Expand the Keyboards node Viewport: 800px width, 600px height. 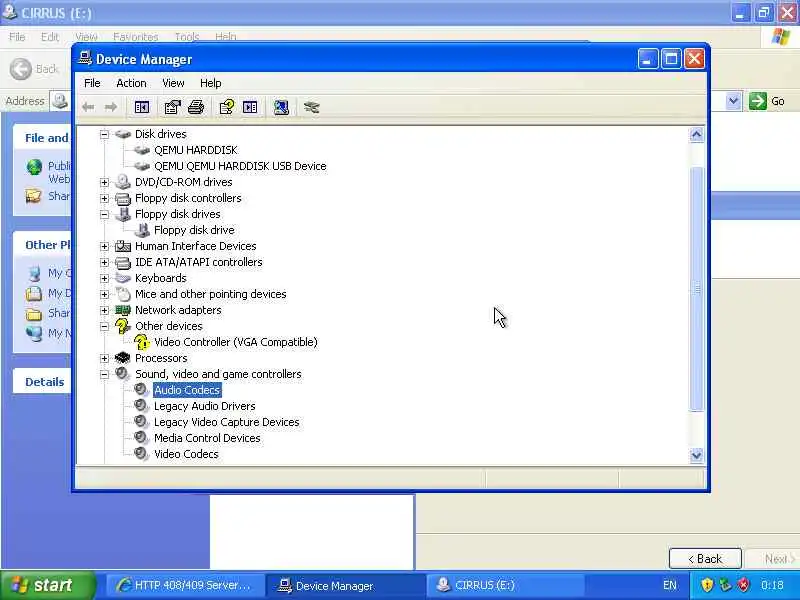105,279
